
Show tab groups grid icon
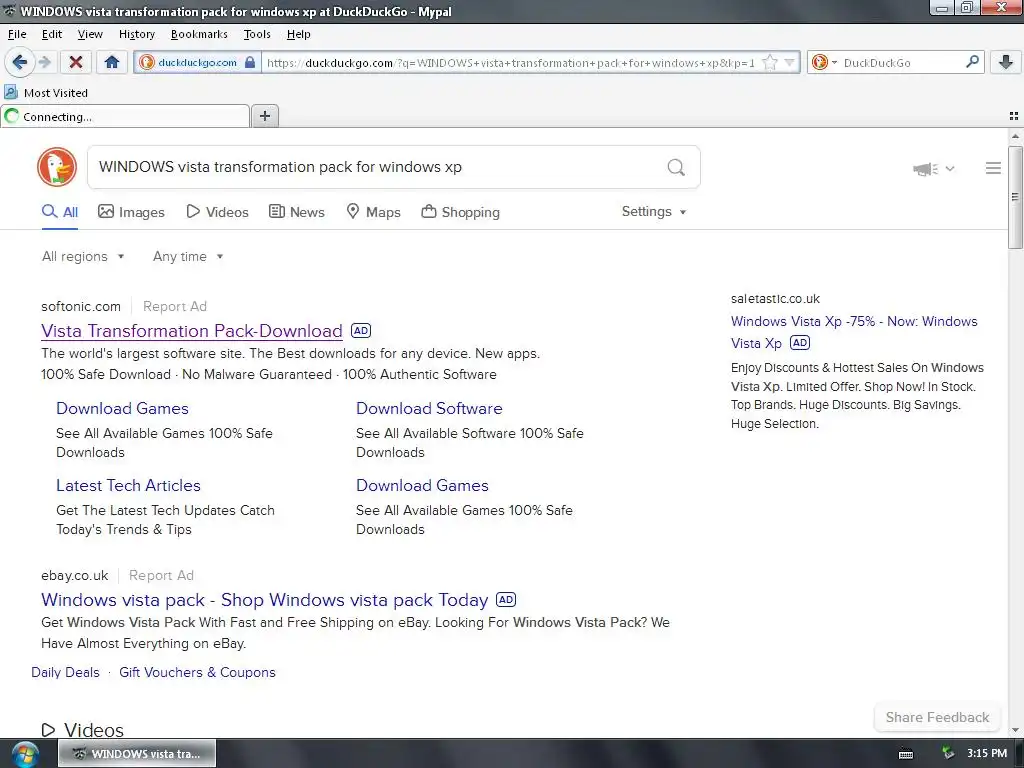[1014, 116]
